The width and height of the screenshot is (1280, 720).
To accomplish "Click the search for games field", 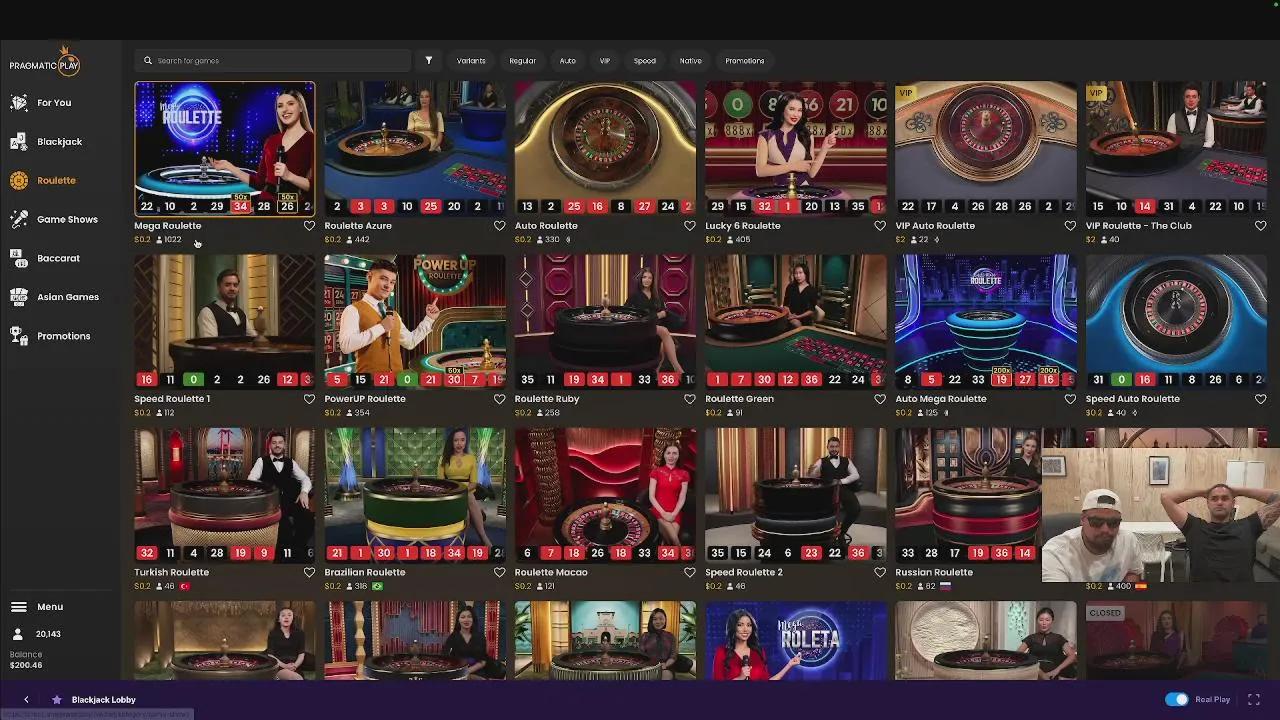I will (275, 61).
